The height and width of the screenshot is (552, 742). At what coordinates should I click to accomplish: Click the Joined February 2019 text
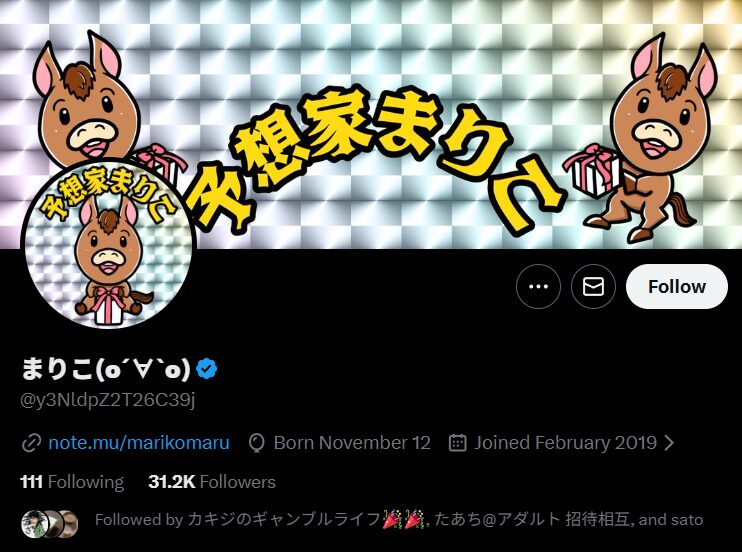[x=565, y=443]
